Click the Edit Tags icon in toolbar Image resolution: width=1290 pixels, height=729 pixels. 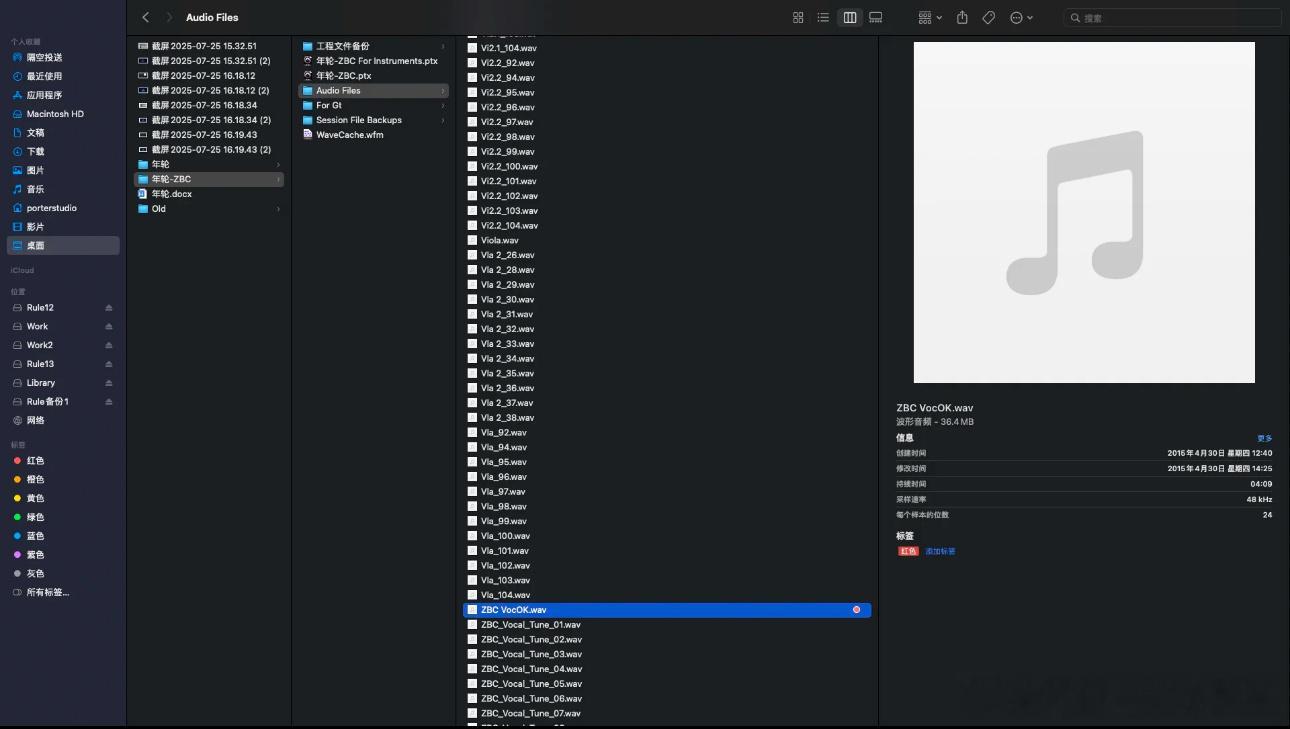tap(988, 17)
